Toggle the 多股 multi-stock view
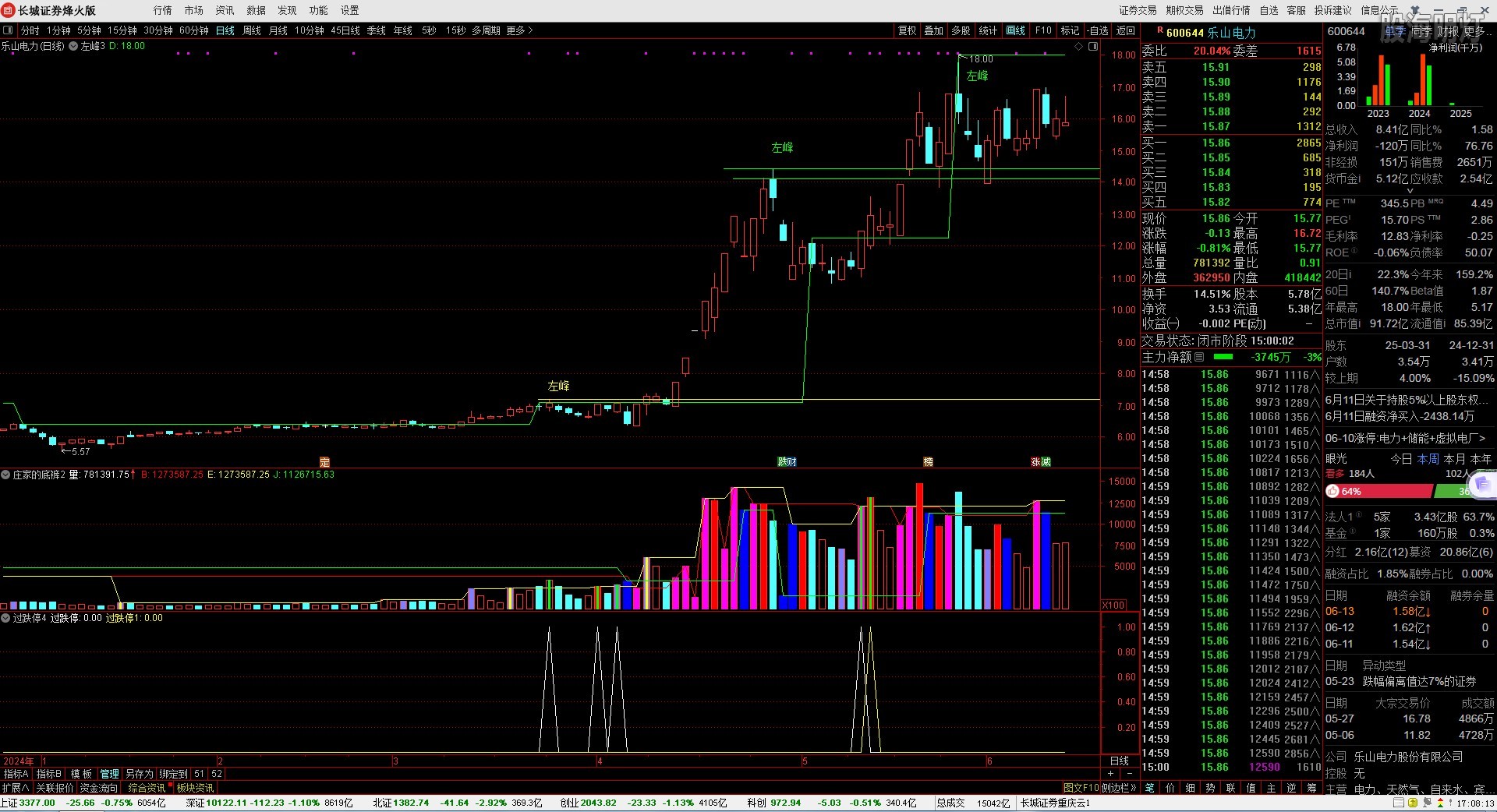Image resolution: width=1497 pixels, height=812 pixels. 961,30
